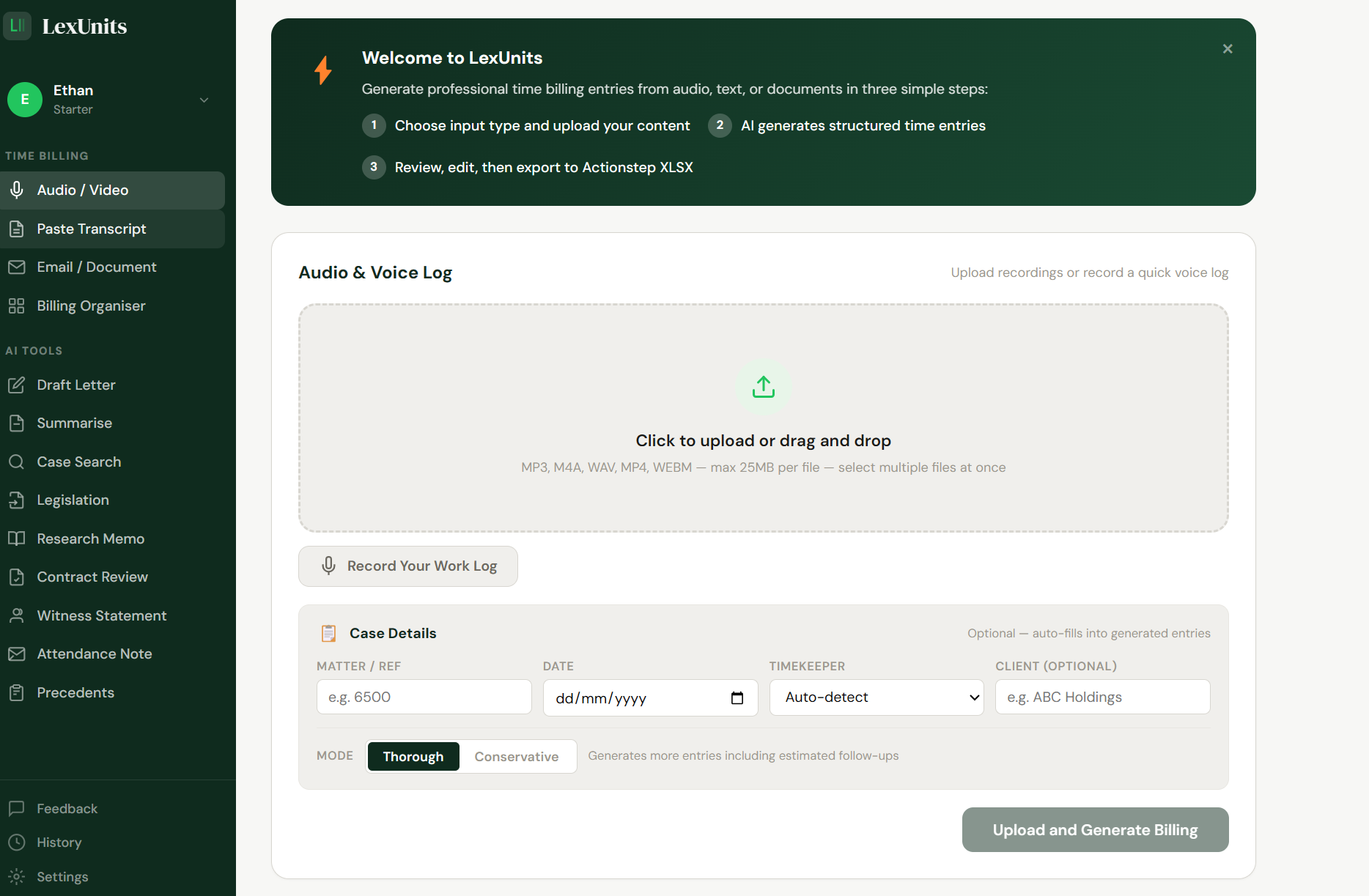Open Email / Document input
Viewport: 1369px width, 896px height.
(113, 267)
